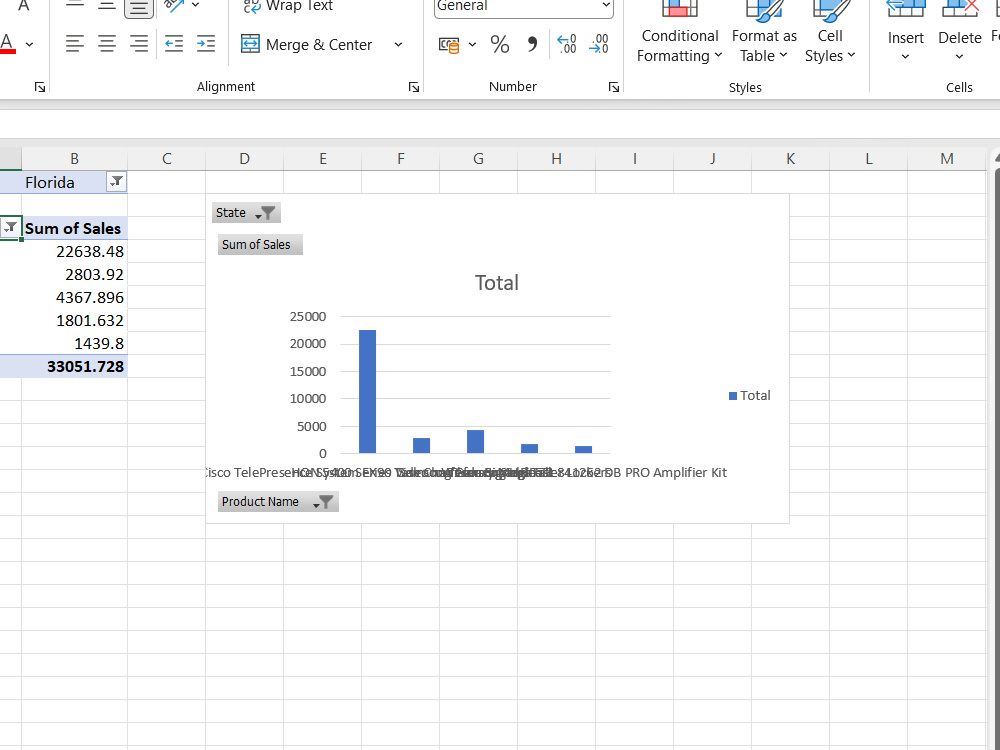
Task: Open font color dropdown arrow
Action: point(29,45)
